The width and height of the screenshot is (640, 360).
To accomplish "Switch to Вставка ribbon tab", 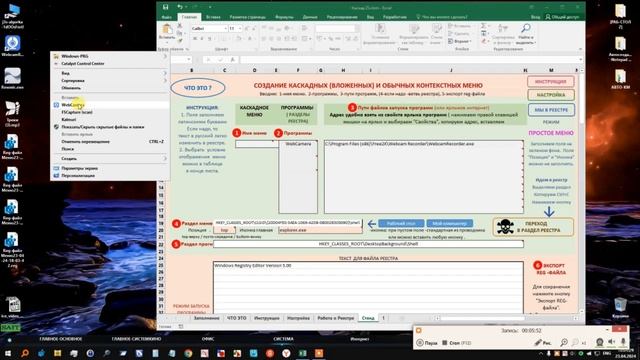I will point(213,17).
